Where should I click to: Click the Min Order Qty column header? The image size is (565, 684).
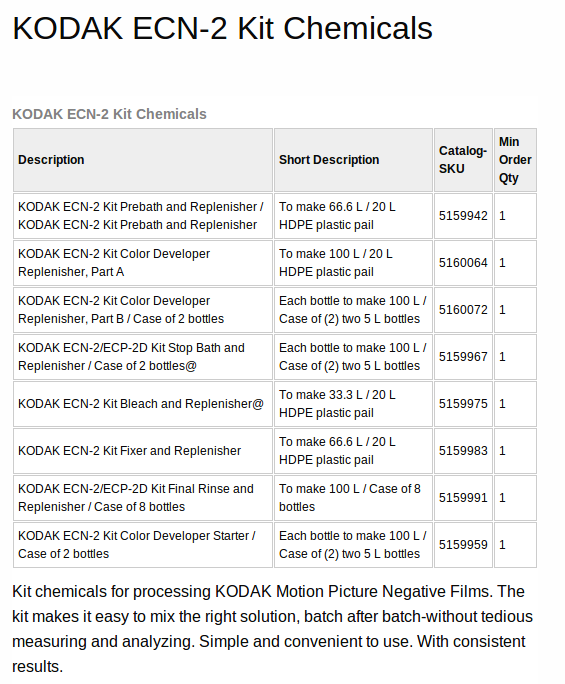pyautogui.click(x=515, y=160)
